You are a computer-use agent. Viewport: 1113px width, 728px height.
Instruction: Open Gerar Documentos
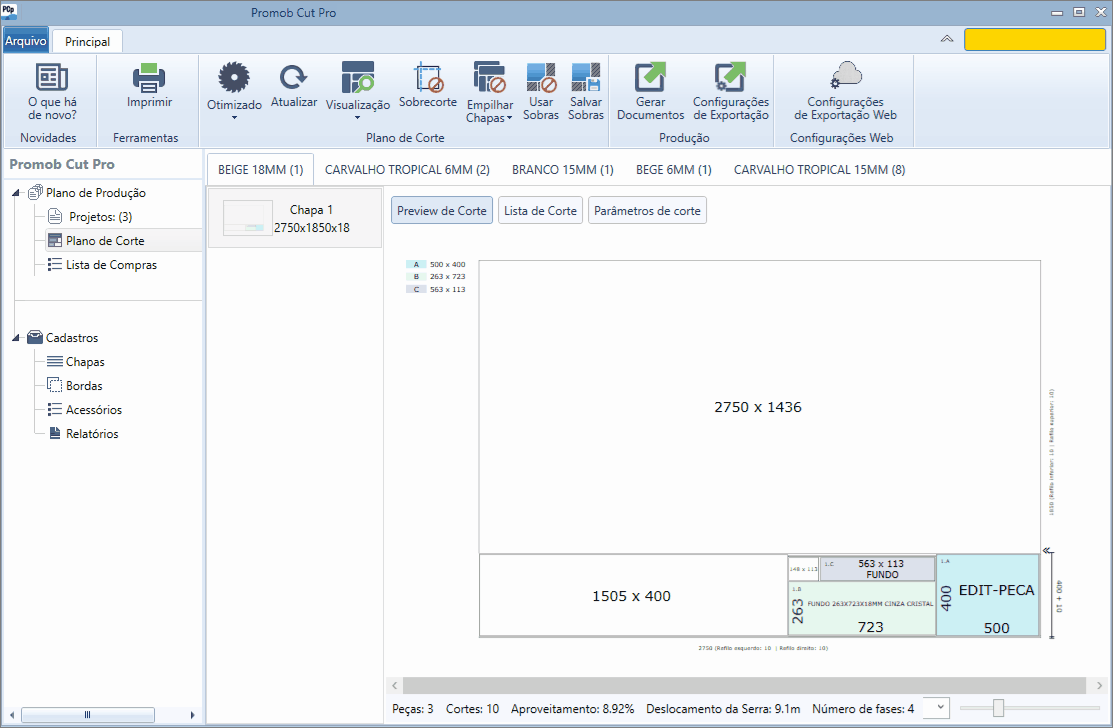coord(650,77)
